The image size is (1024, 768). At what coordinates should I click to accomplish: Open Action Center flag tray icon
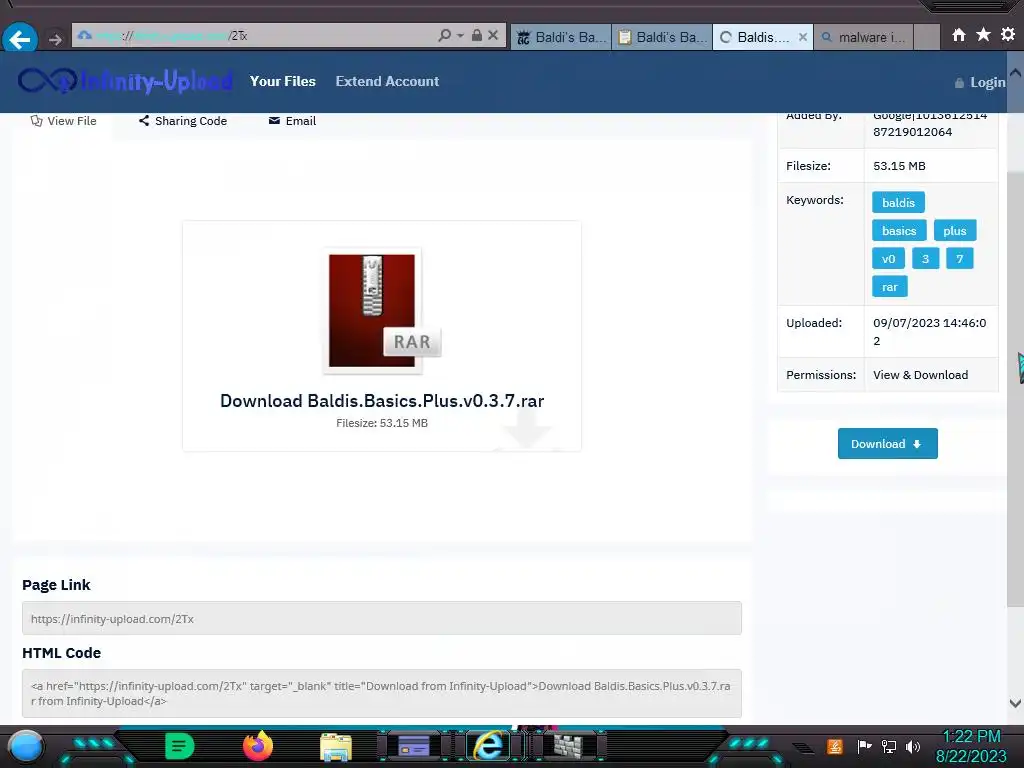point(864,746)
